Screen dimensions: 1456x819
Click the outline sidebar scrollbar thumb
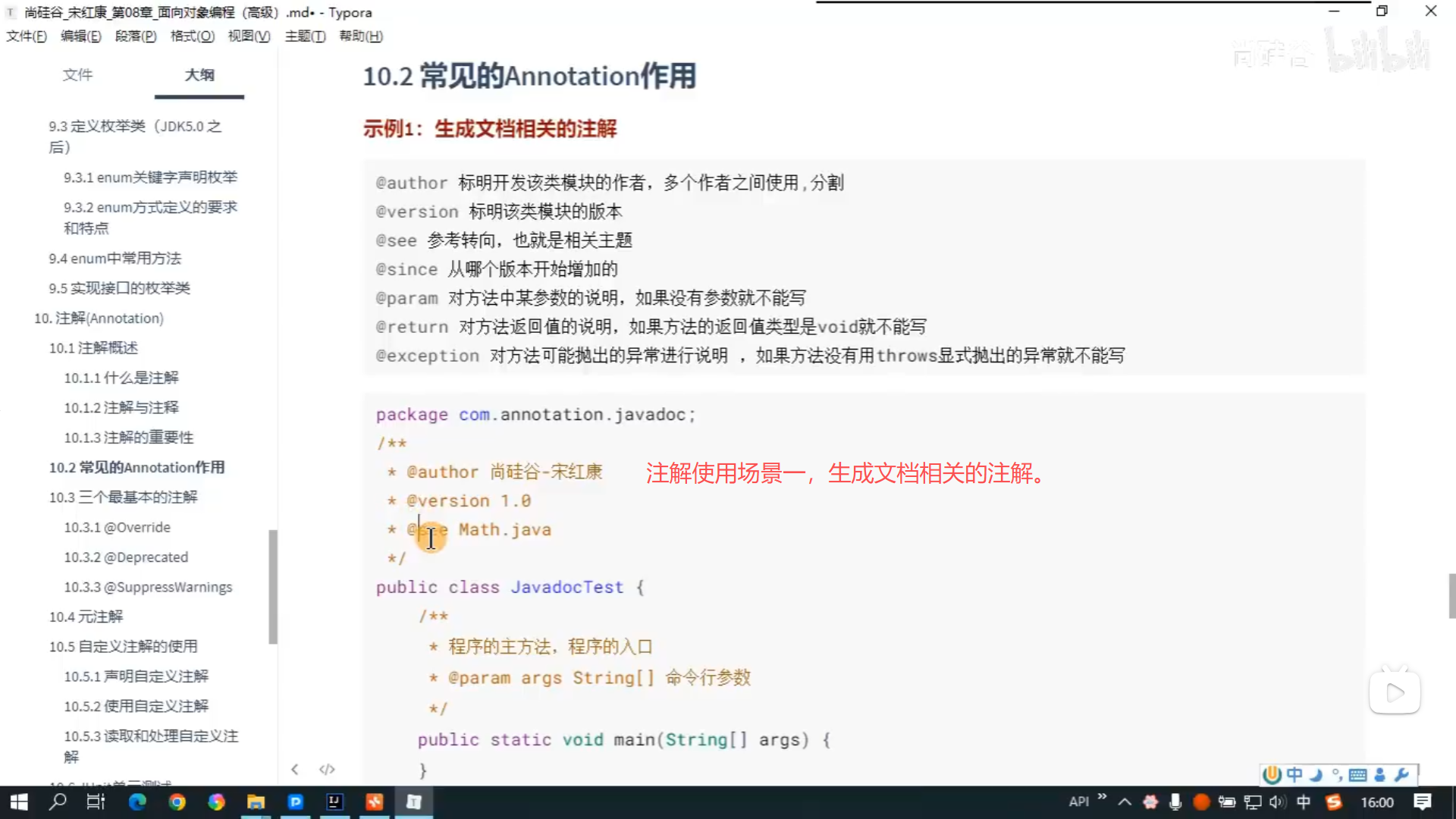273,585
